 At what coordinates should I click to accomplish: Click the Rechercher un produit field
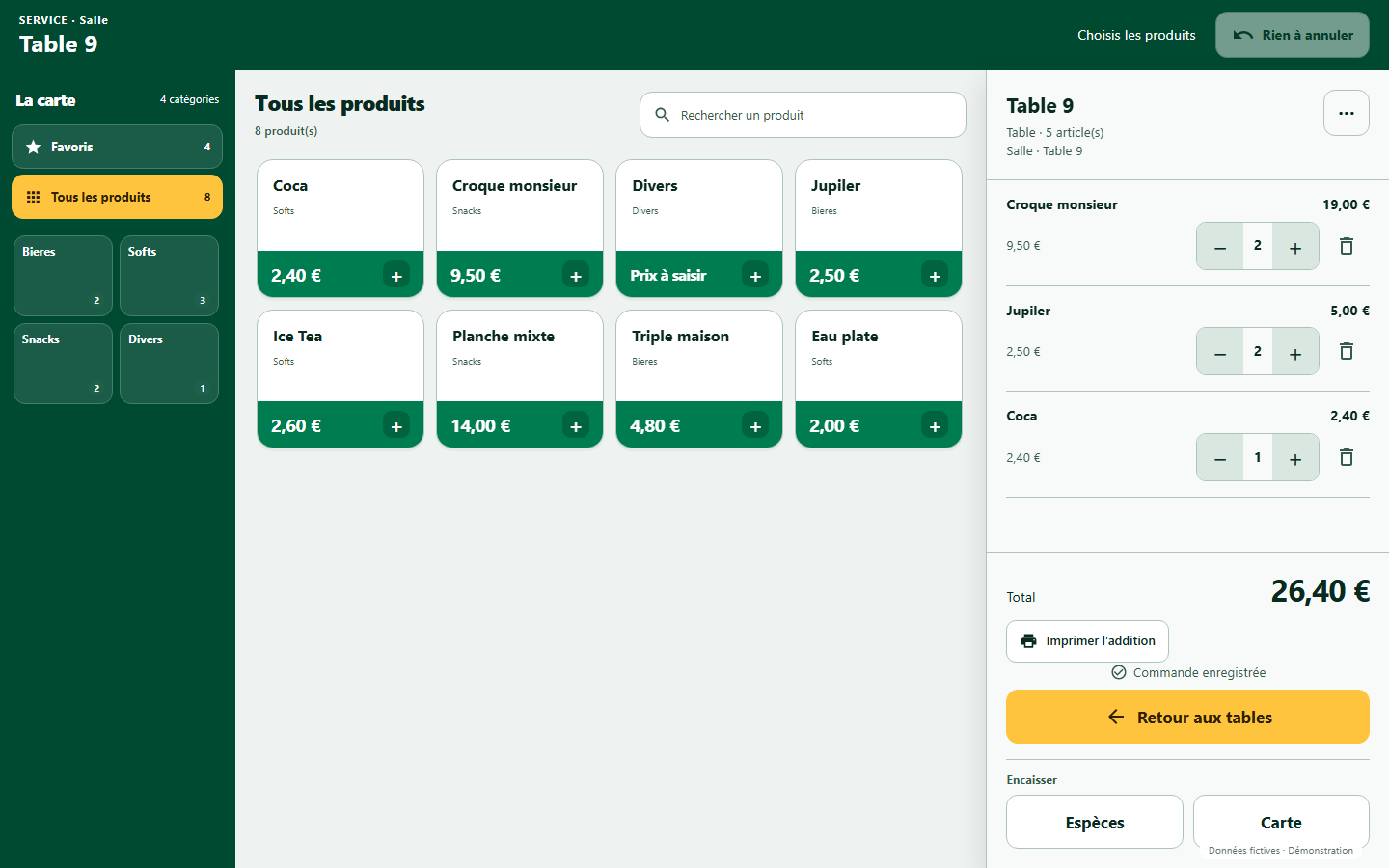pyautogui.click(x=803, y=115)
